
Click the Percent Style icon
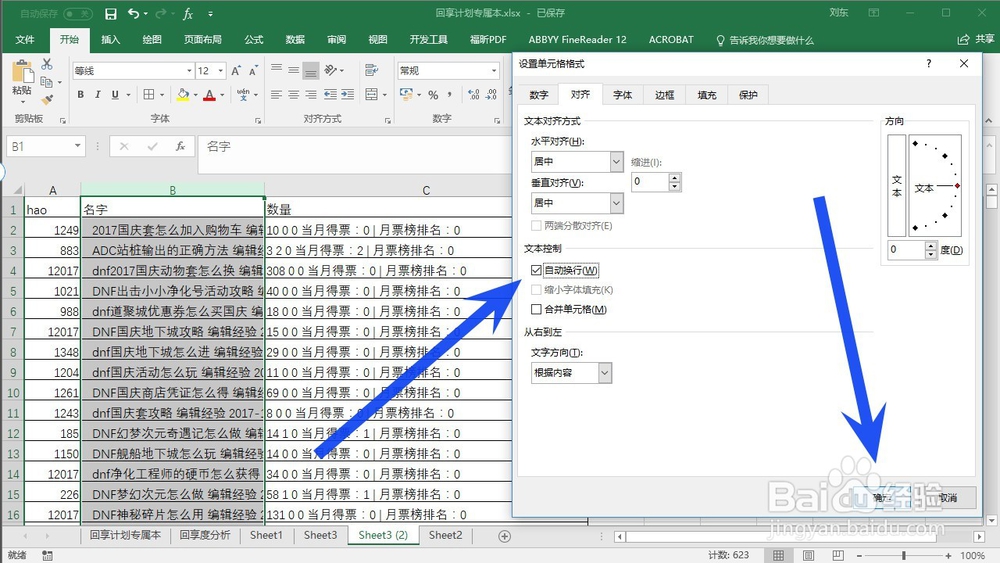[x=433, y=94]
